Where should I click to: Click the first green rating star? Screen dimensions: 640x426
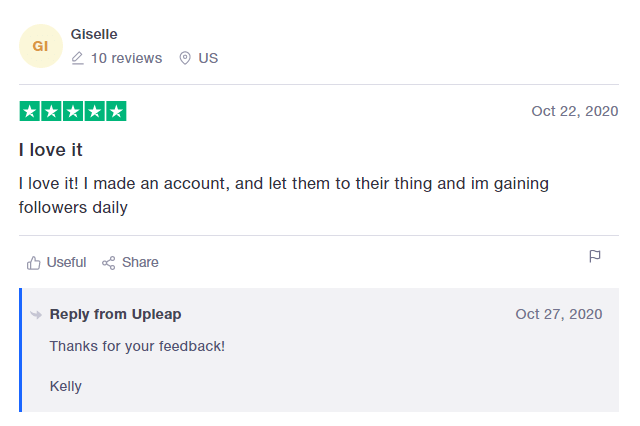pos(30,111)
